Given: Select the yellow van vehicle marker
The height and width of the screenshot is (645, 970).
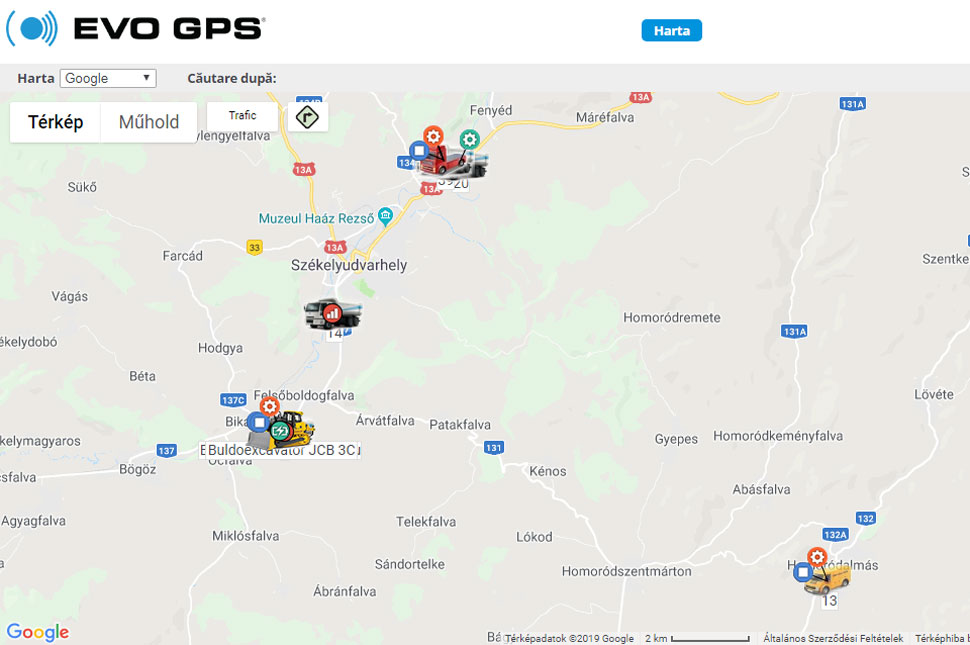Looking at the screenshot, I should click(829, 579).
